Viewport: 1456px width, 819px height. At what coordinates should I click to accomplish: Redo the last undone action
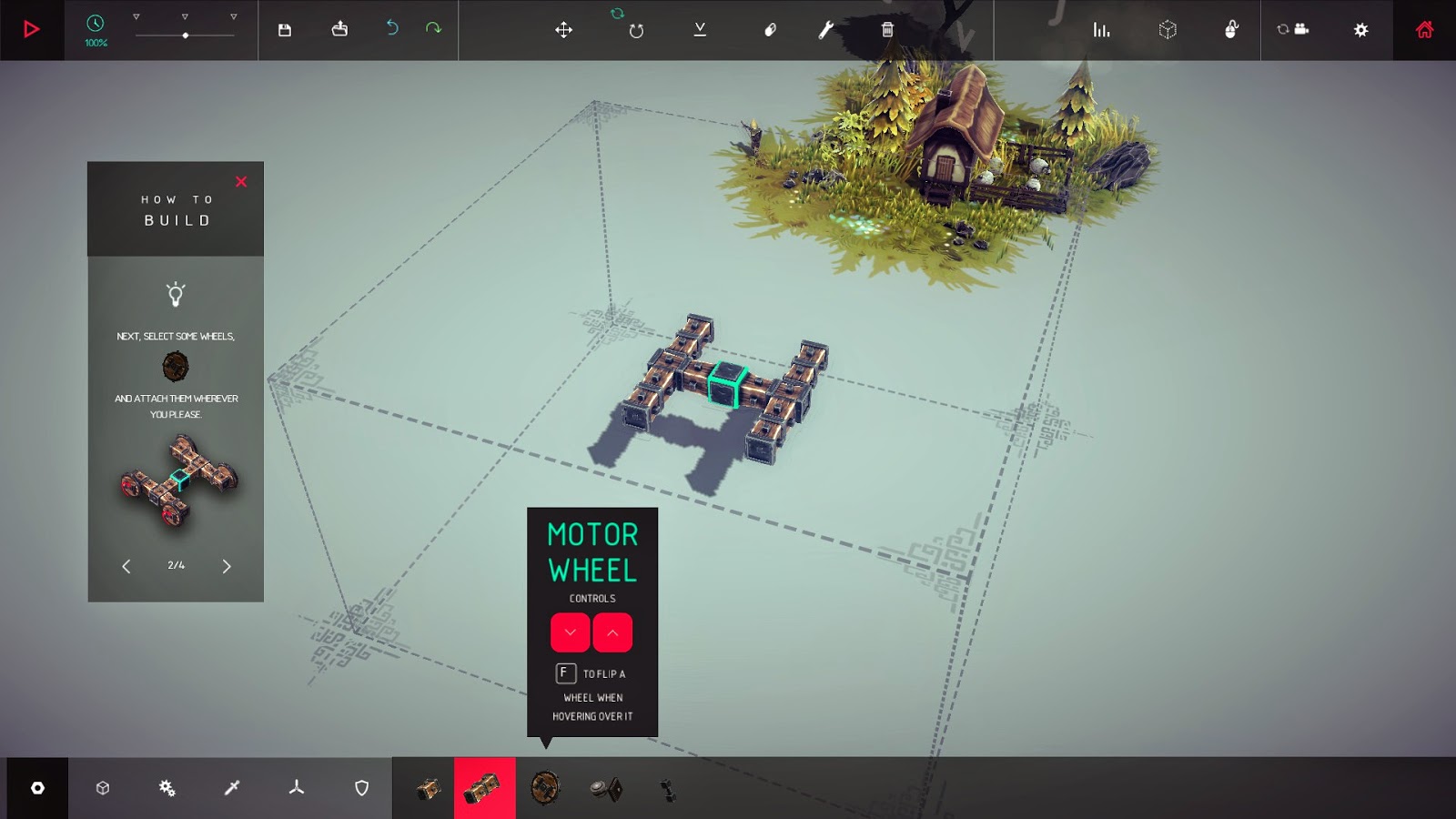[433, 28]
